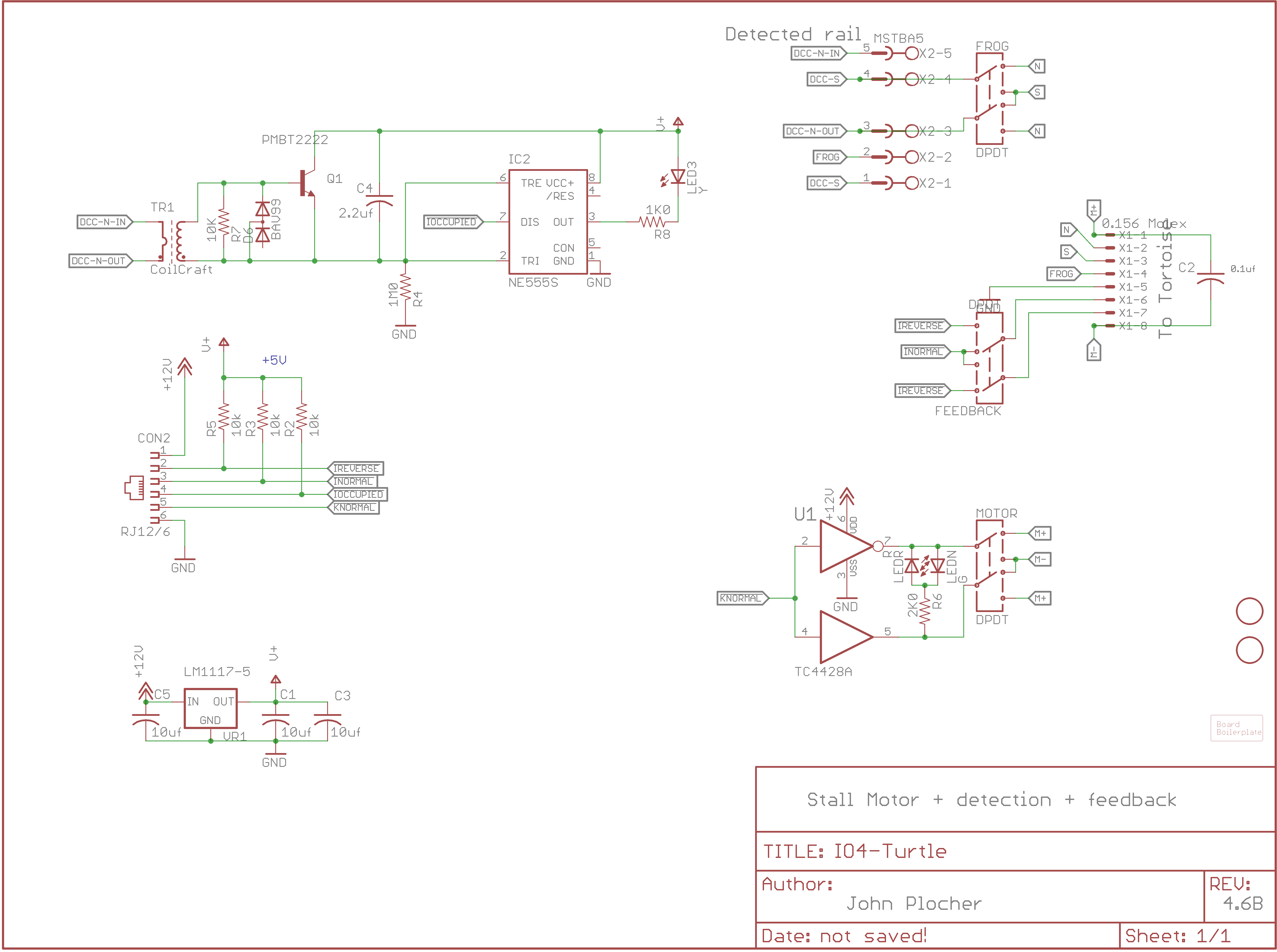Screen dimensions: 1277x952
Task: Select the V+ supply arrow above LED3
Action: click(678, 122)
